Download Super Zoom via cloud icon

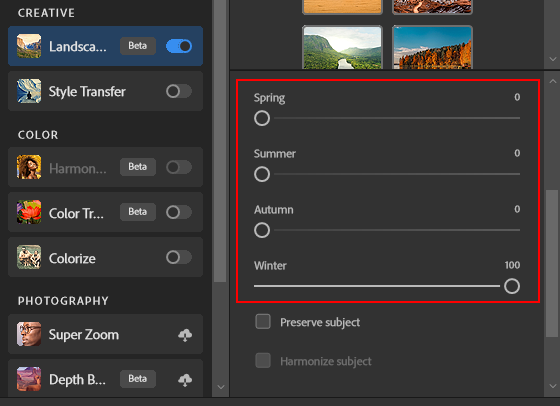click(185, 335)
